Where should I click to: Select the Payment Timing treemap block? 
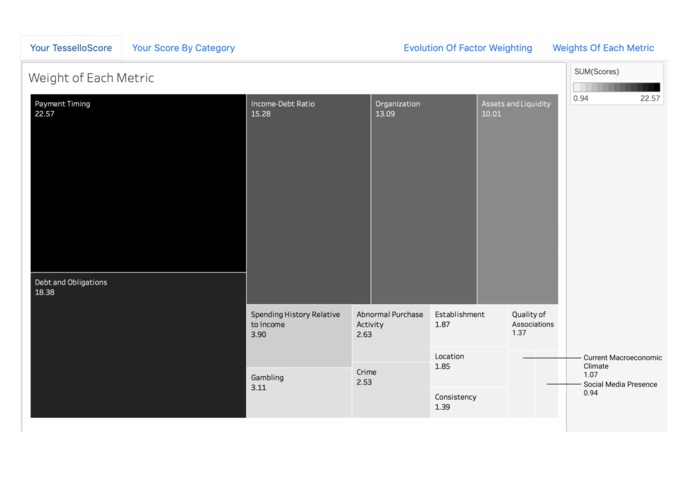click(x=138, y=183)
